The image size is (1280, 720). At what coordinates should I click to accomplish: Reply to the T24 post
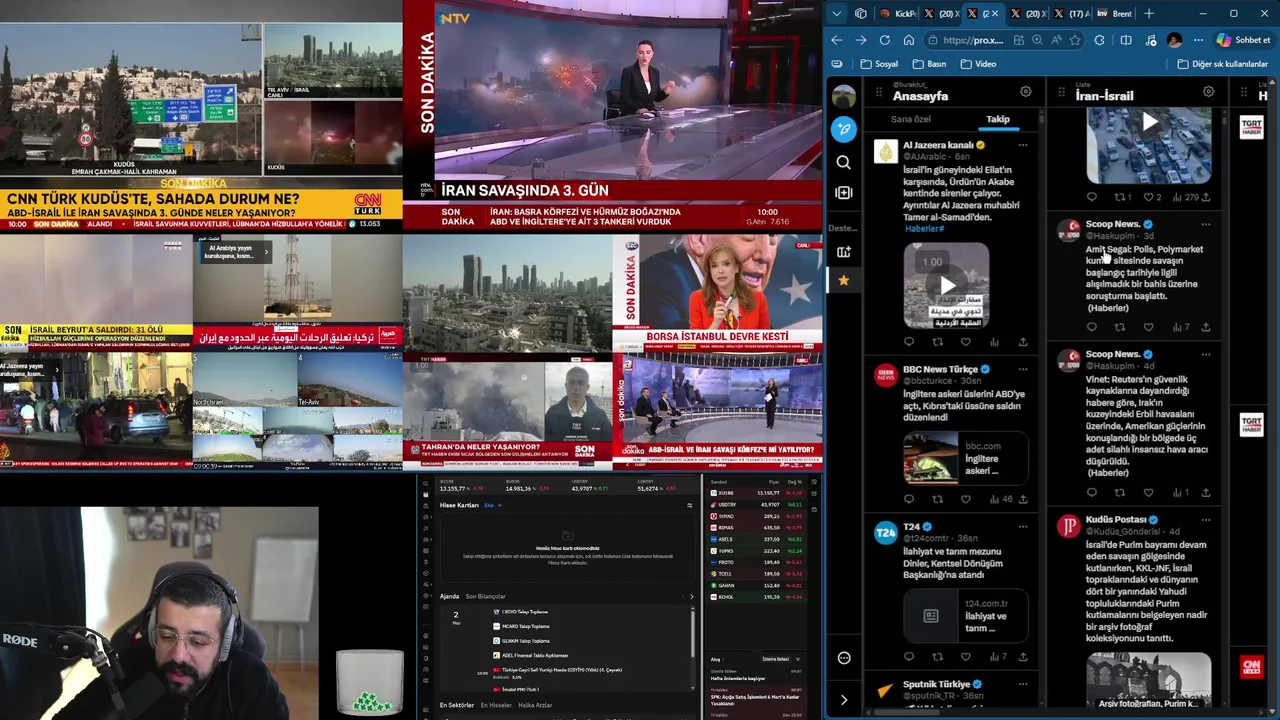(x=909, y=657)
